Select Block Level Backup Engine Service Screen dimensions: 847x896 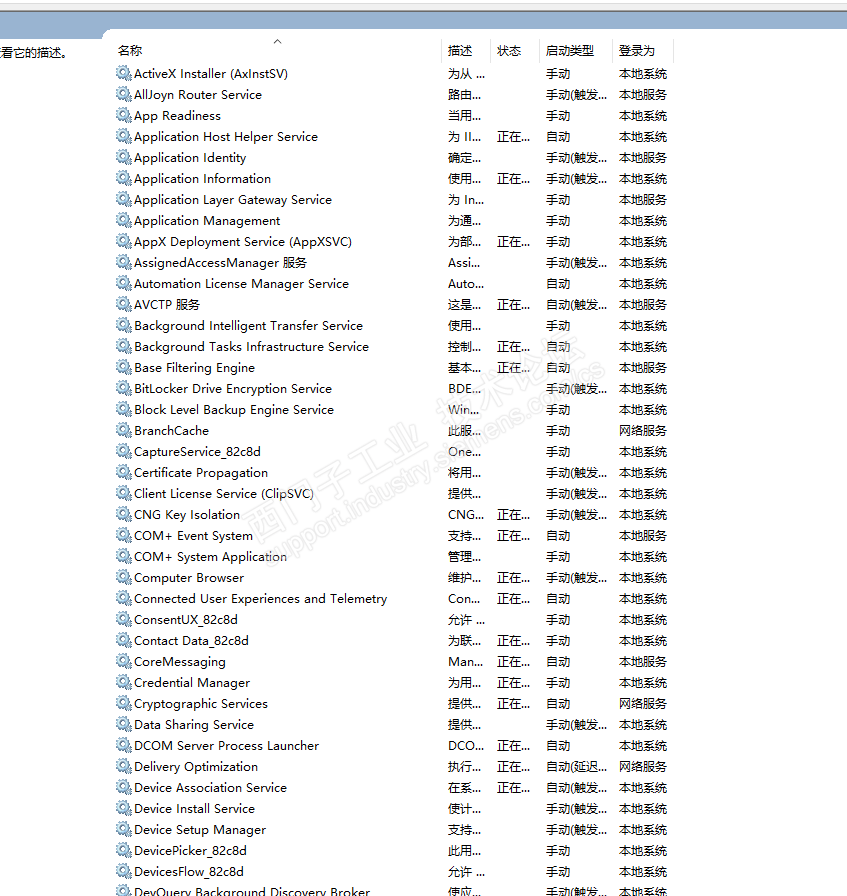234,410
